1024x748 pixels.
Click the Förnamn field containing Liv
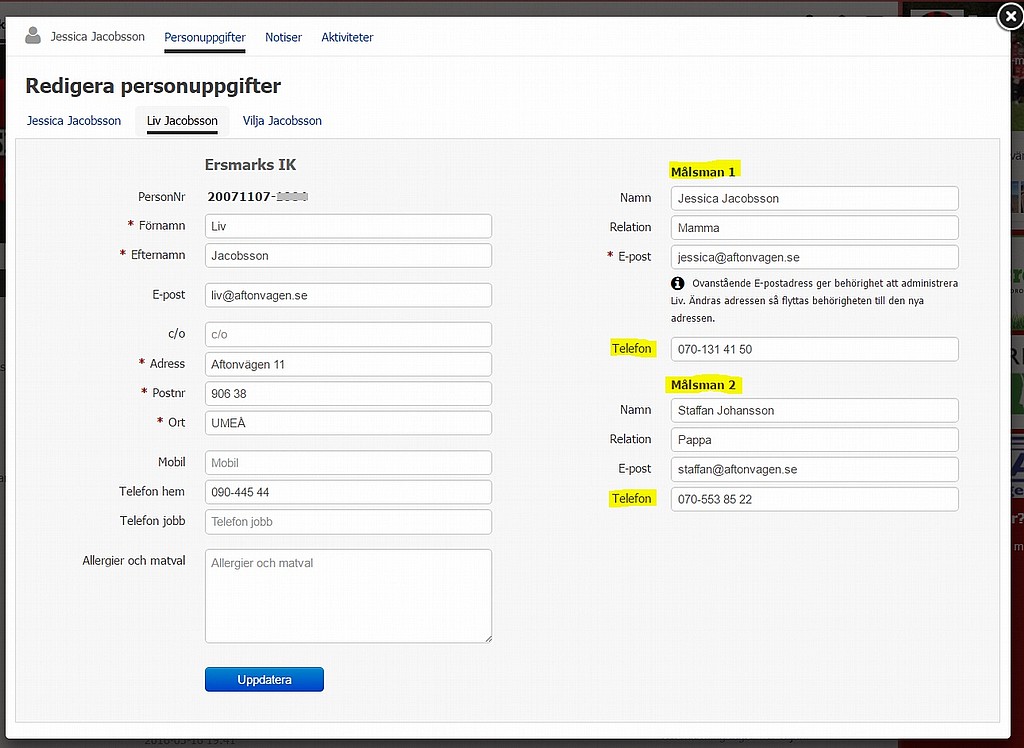click(x=348, y=226)
